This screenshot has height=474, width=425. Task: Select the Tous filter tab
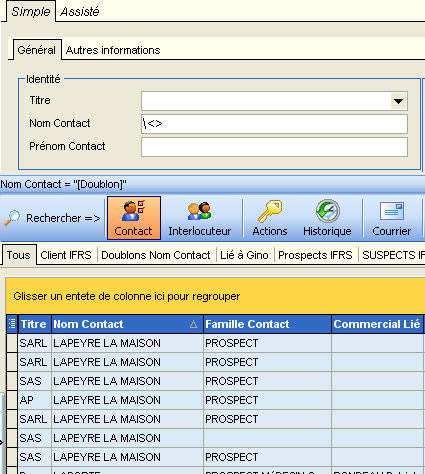point(19,255)
